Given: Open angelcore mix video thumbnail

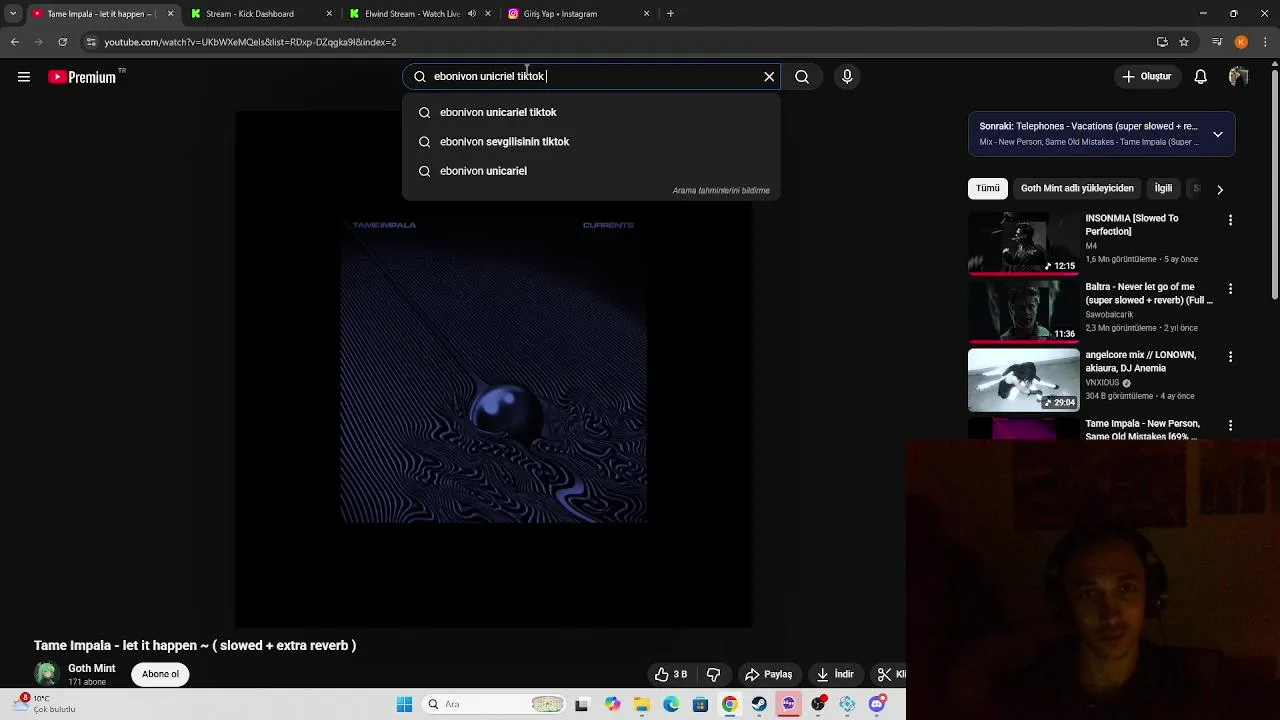Looking at the screenshot, I should click(1024, 380).
